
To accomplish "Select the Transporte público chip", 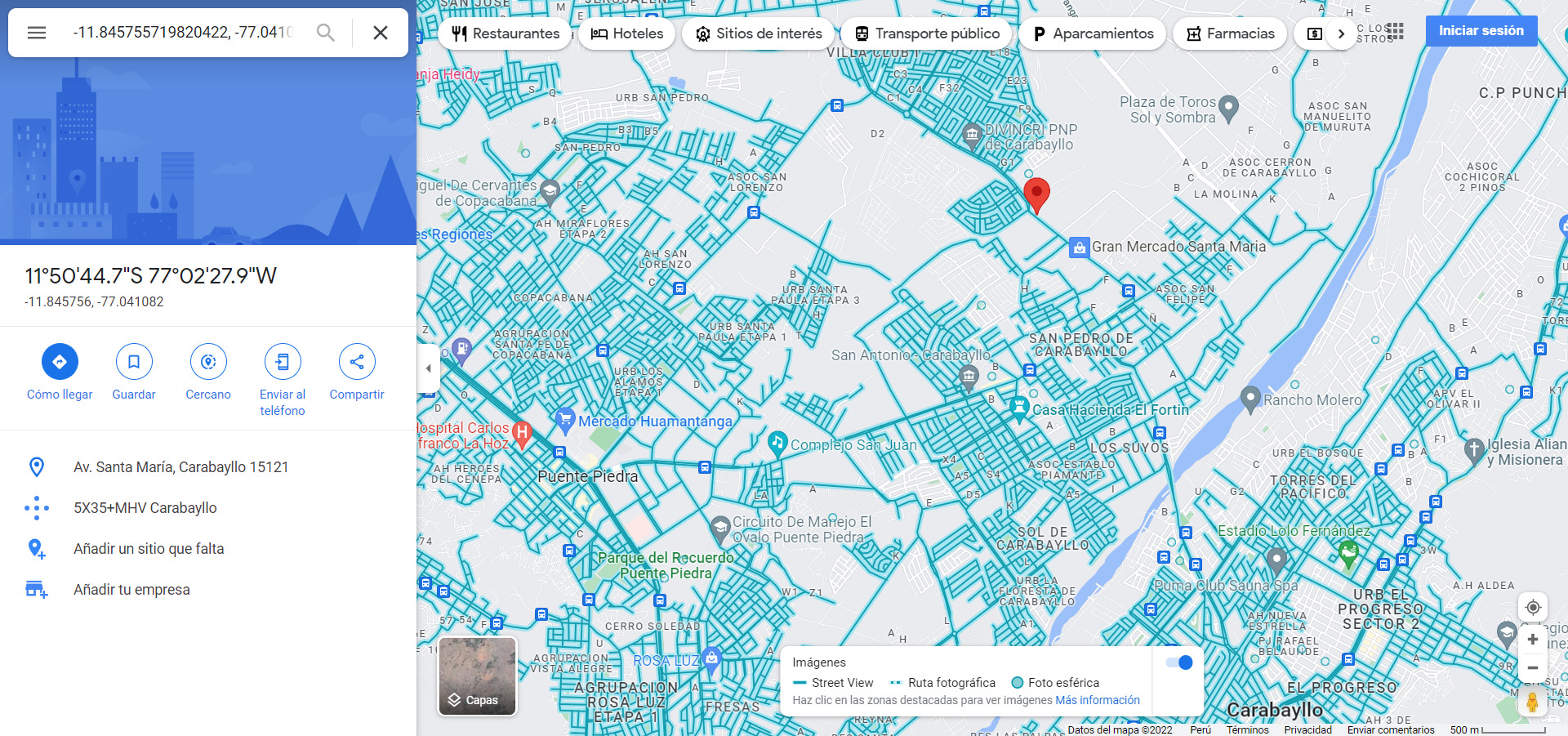I will 927,33.
